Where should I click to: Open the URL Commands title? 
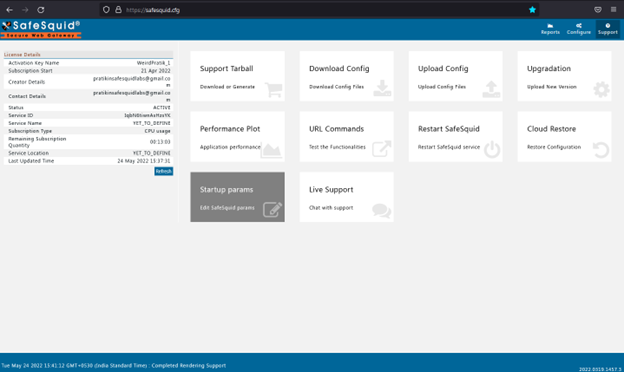[336, 129]
